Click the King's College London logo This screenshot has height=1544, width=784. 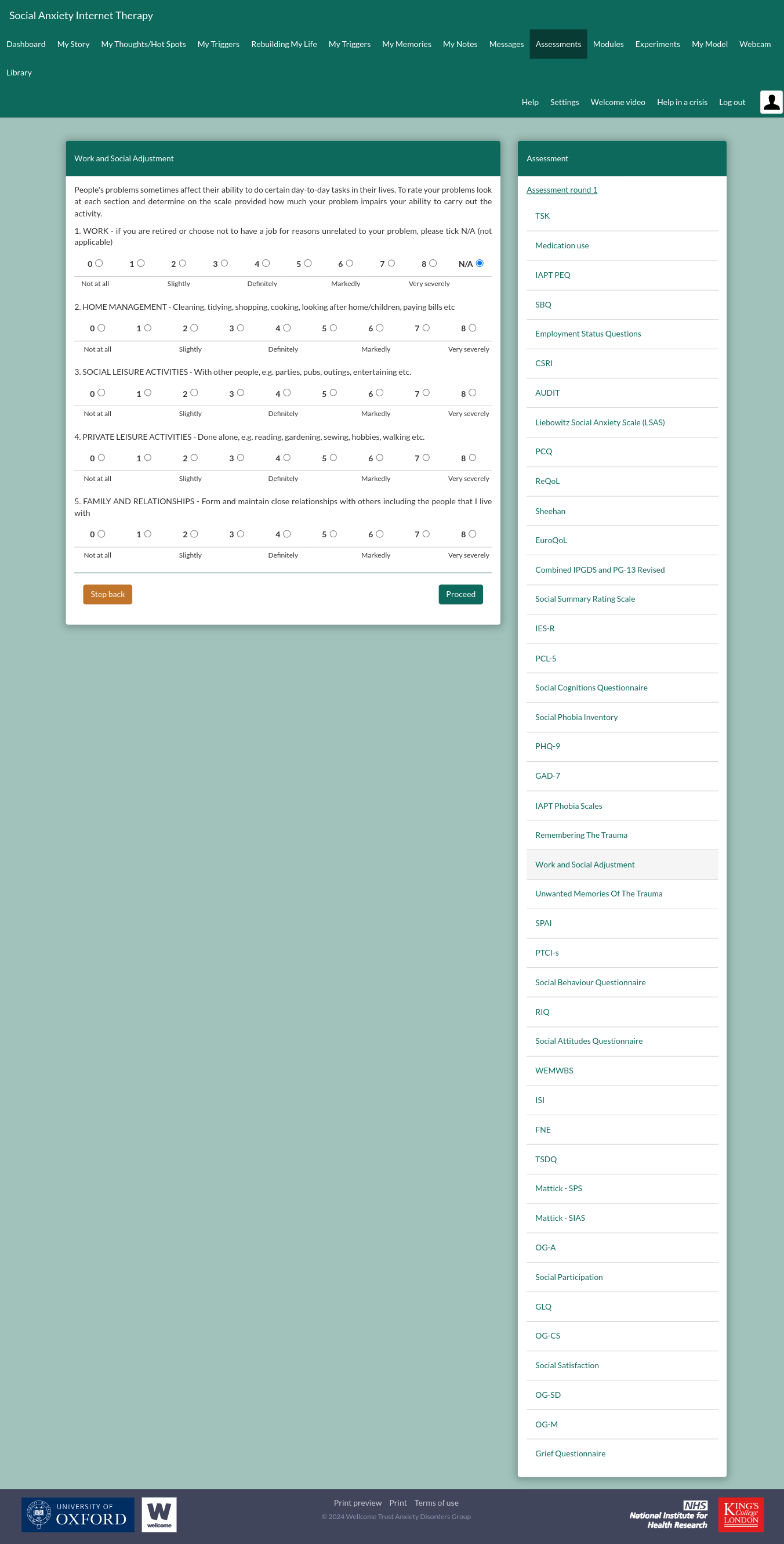741,1514
